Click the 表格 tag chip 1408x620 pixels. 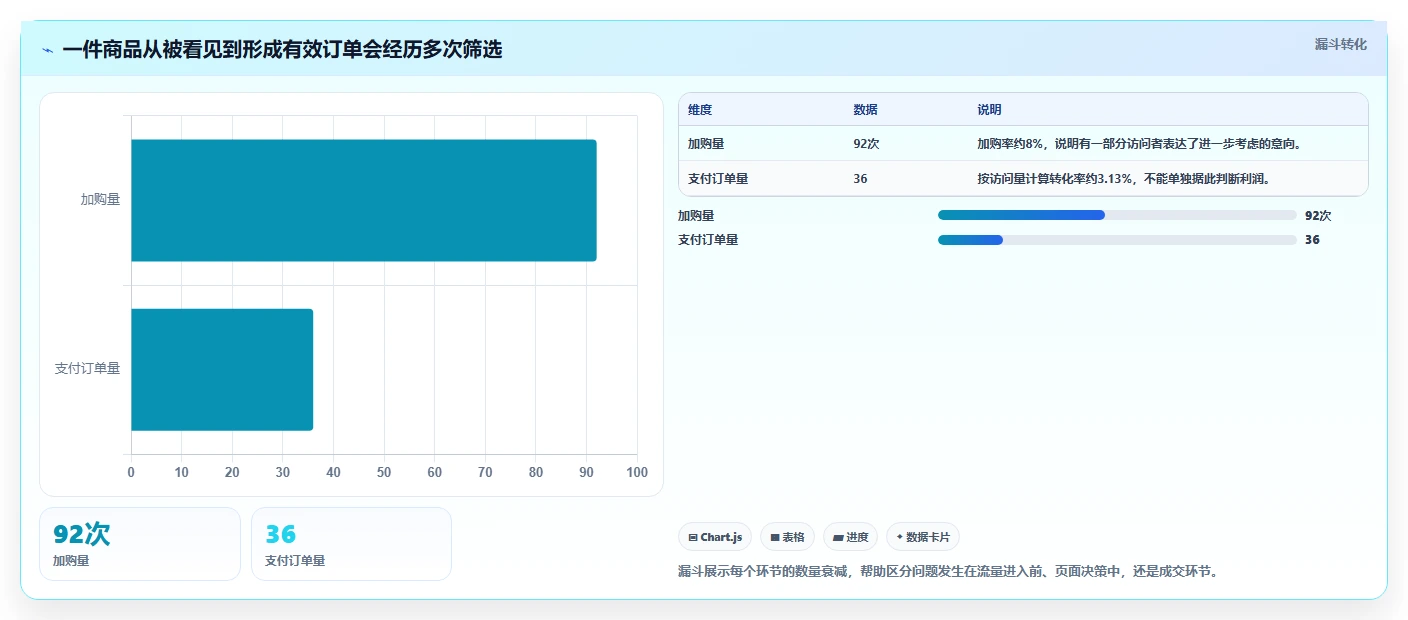coord(787,537)
